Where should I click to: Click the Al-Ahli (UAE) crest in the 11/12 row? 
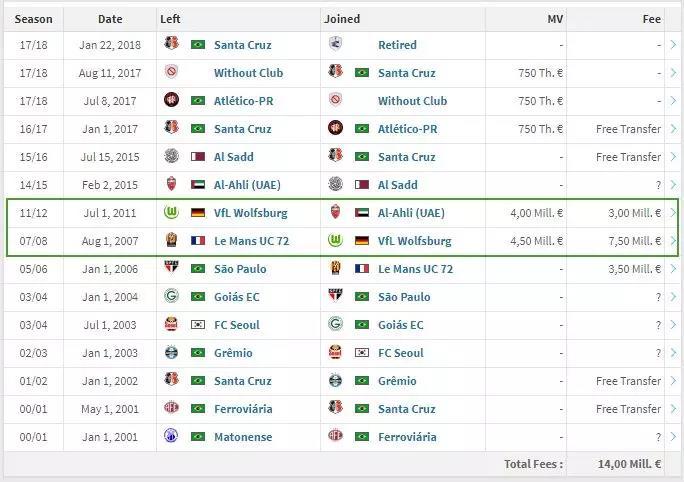335,213
